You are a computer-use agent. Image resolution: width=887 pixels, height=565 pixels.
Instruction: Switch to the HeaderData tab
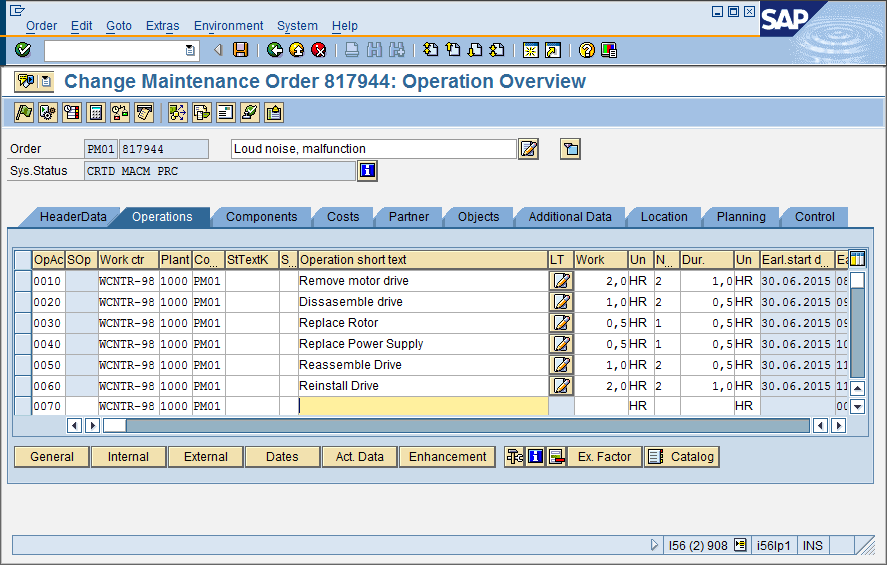point(73,217)
